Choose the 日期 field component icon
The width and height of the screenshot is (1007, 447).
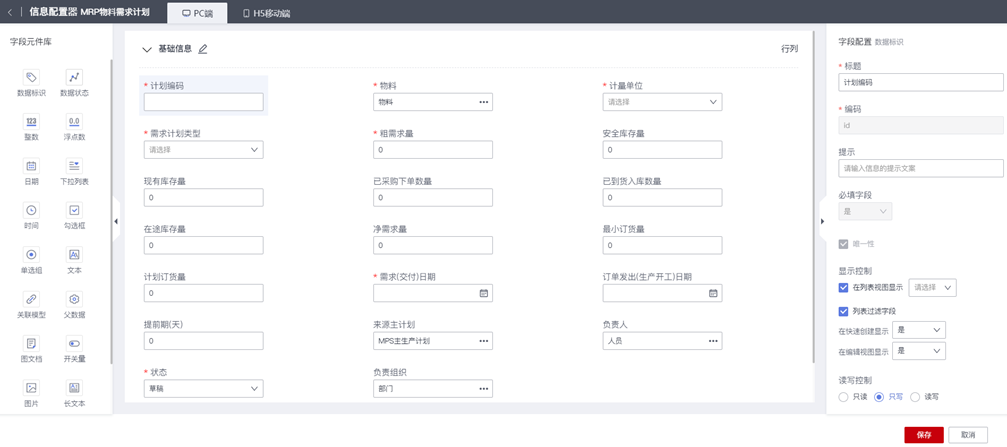(31, 166)
